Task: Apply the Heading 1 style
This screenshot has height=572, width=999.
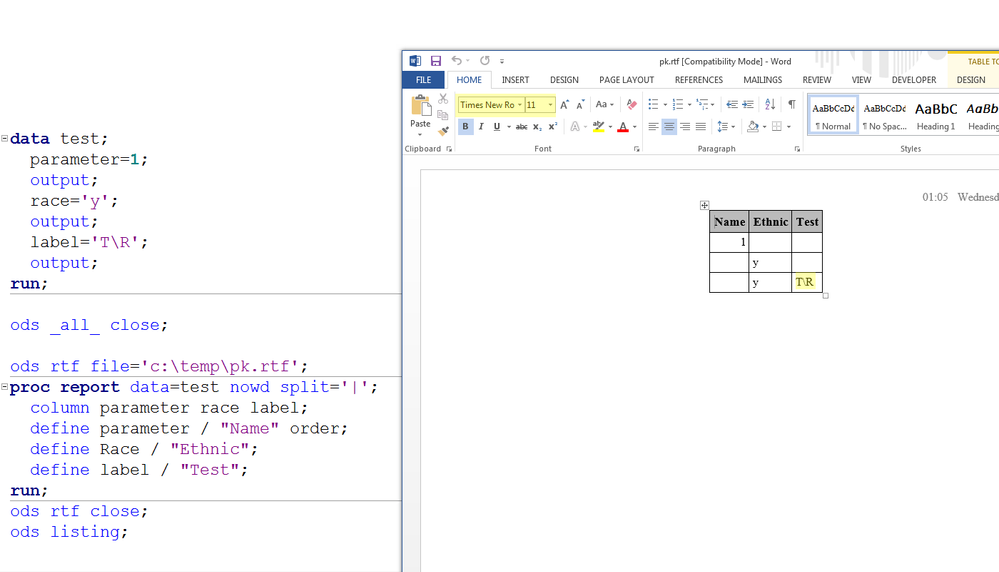Action: [x=935, y=115]
